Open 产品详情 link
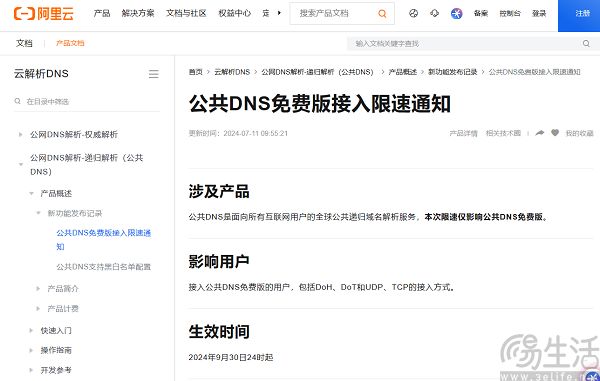This screenshot has width=600, height=381. [463, 133]
